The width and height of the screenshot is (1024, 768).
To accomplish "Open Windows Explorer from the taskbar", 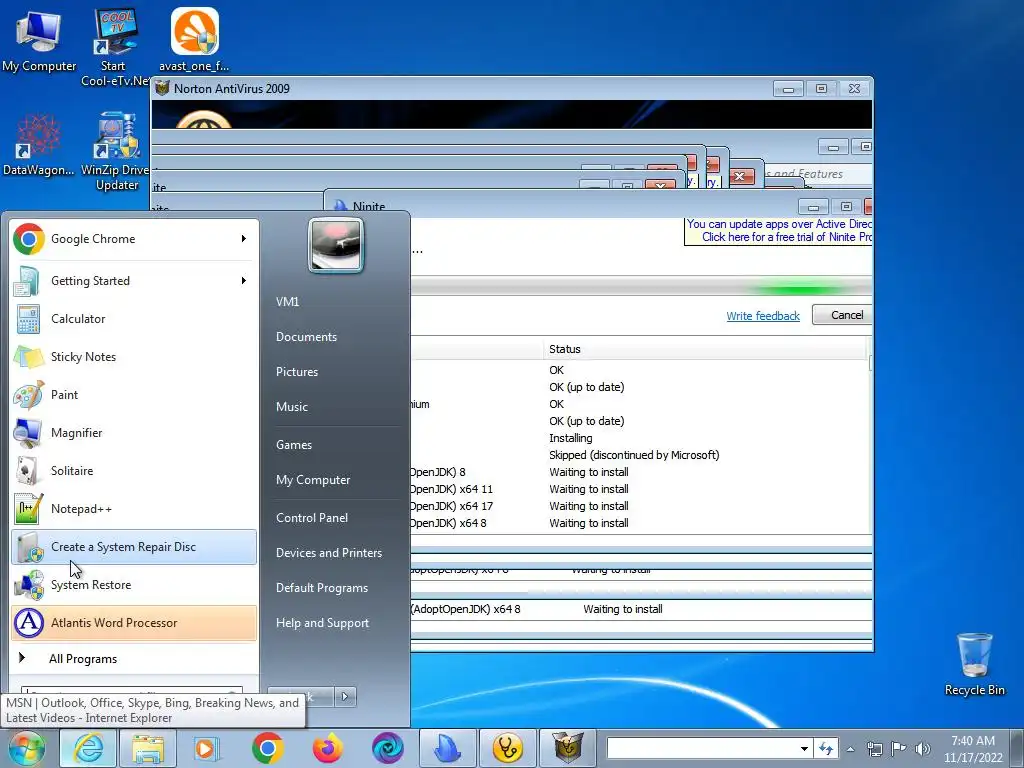I will [x=148, y=748].
